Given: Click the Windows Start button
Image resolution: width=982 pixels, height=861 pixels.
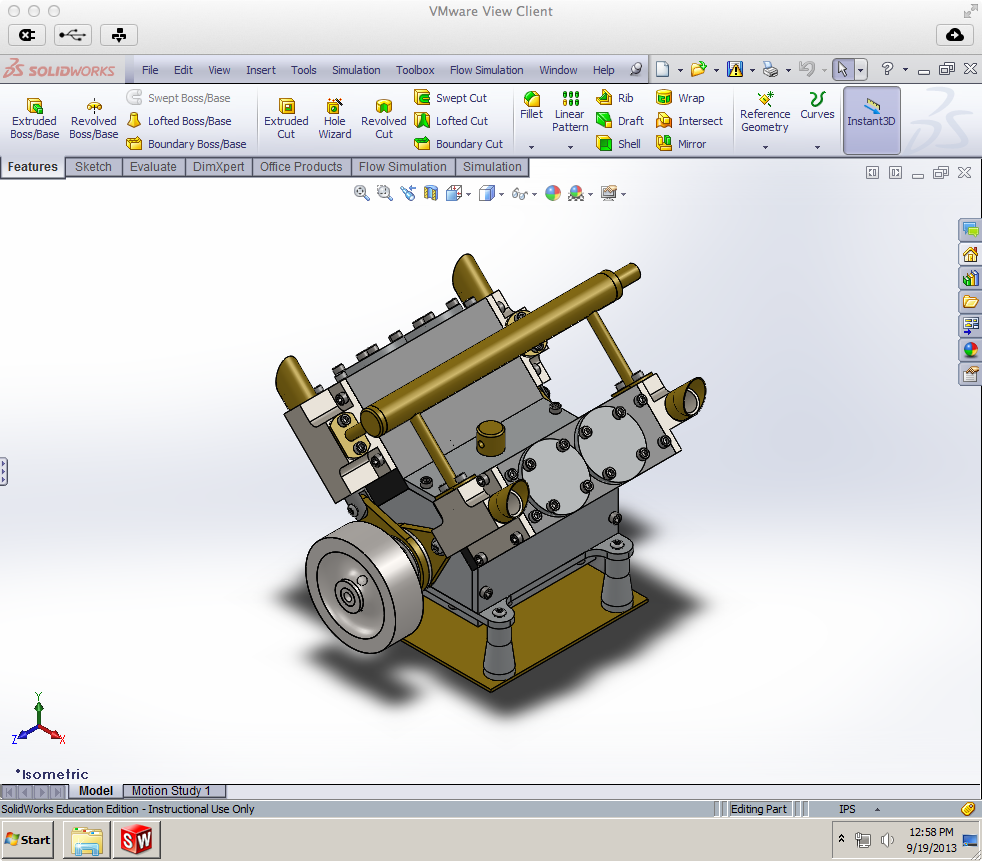Looking at the screenshot, I should pyautogui.click(x=27, y=840).
